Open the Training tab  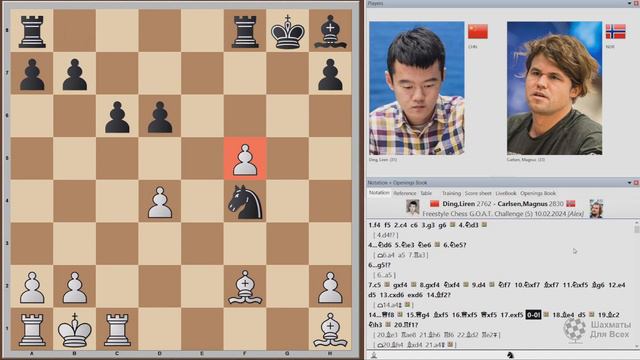pos(451,193)
